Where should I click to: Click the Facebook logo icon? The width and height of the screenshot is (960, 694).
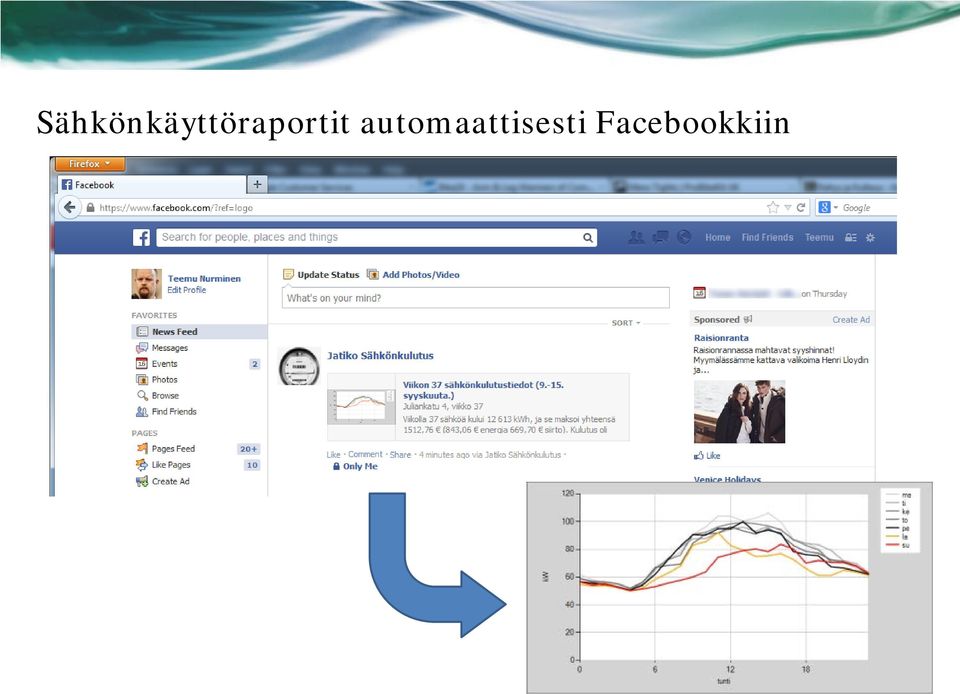[x=141, y=237]
